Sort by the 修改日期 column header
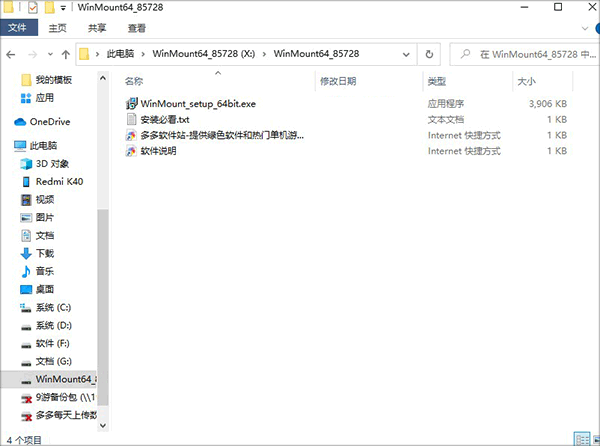 click(338, 81)
